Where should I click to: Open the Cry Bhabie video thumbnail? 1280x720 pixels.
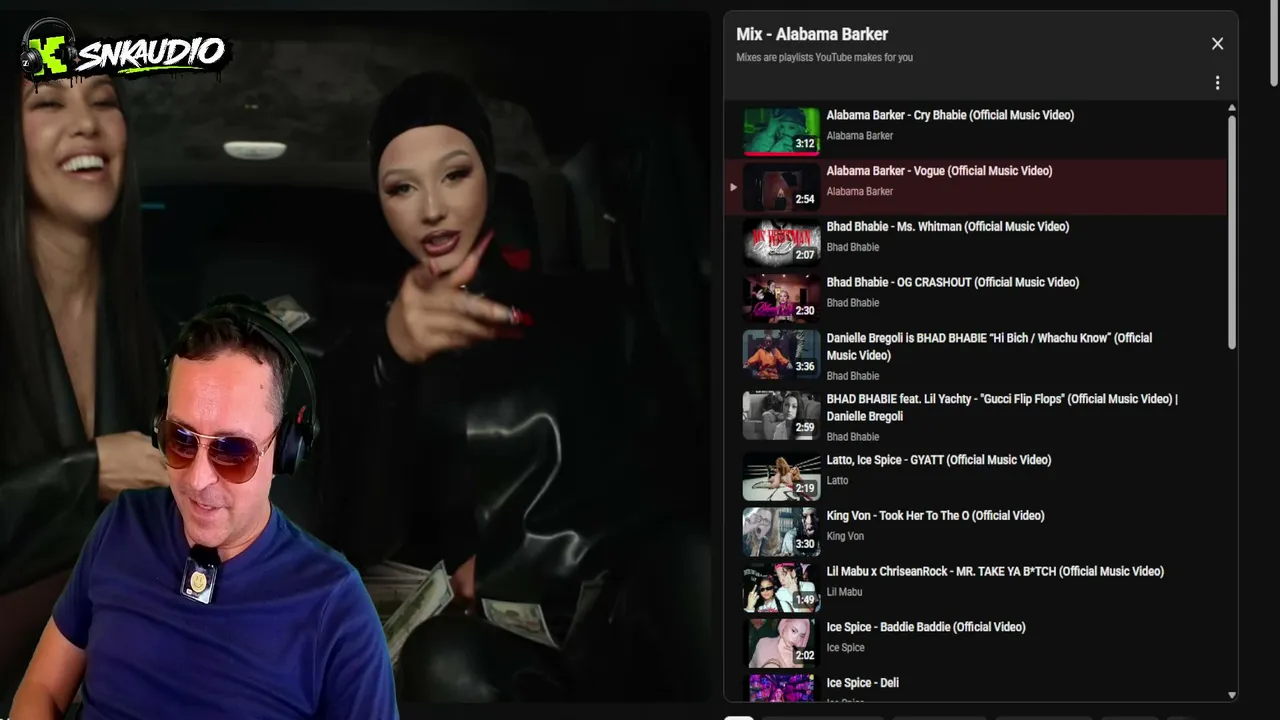[x=781, y=131]
